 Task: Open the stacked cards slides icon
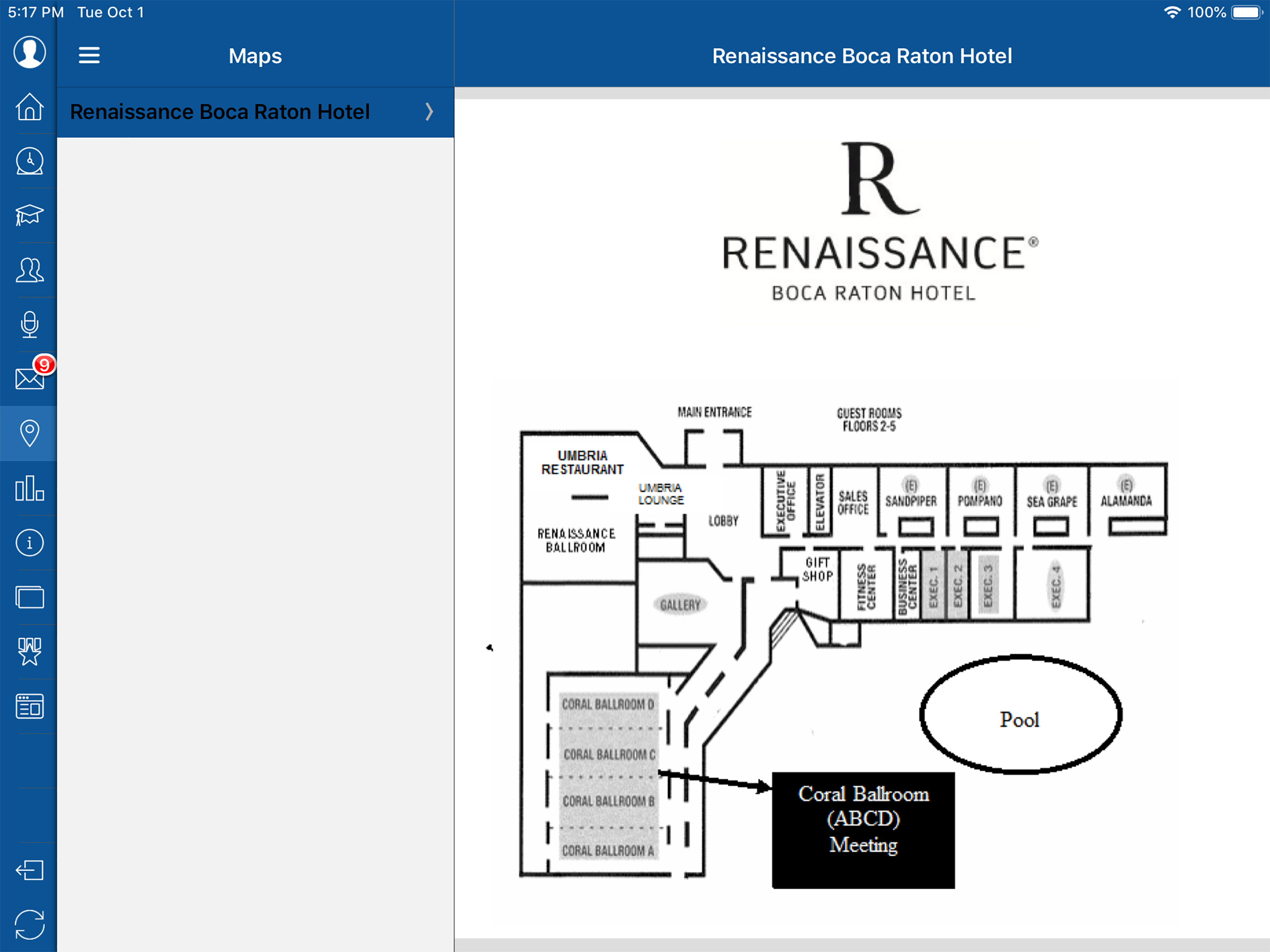(x=29, y=597)
